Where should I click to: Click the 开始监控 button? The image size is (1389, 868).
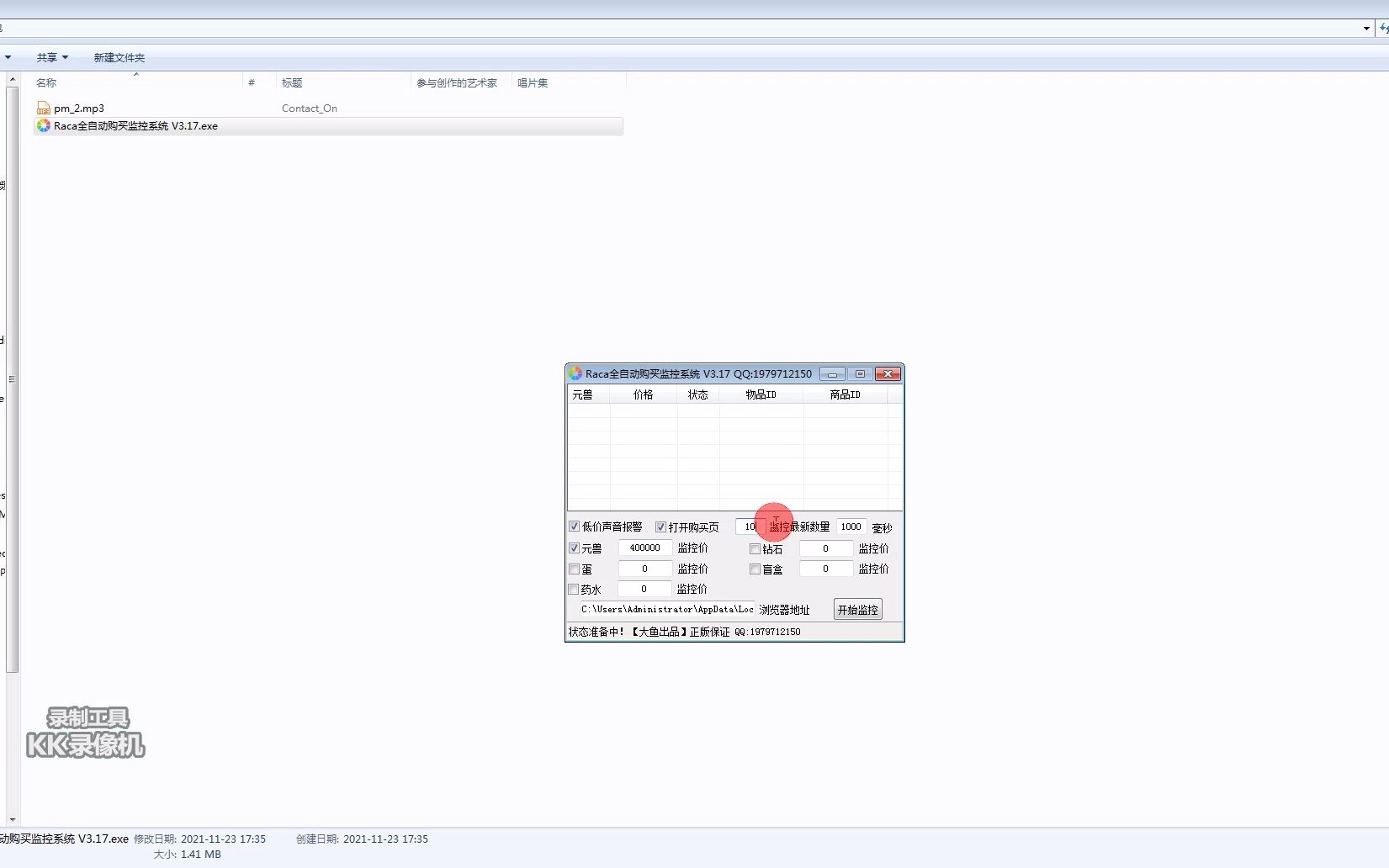858,610
